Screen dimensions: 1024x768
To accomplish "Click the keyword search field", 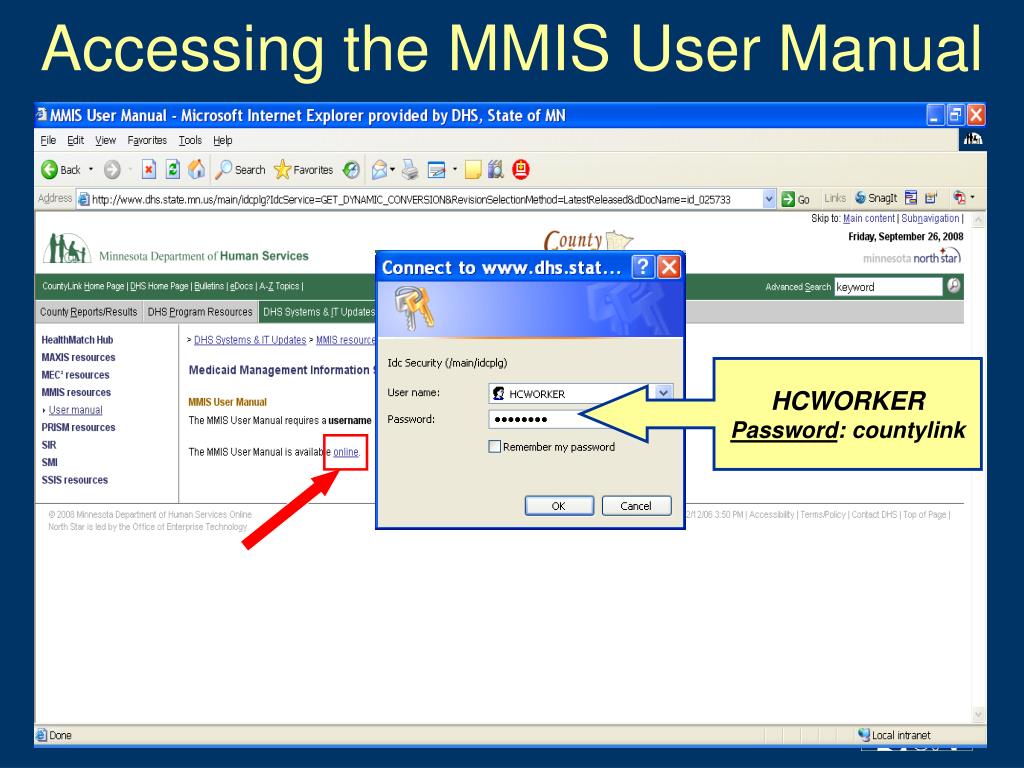I will (x=888, y=286).
